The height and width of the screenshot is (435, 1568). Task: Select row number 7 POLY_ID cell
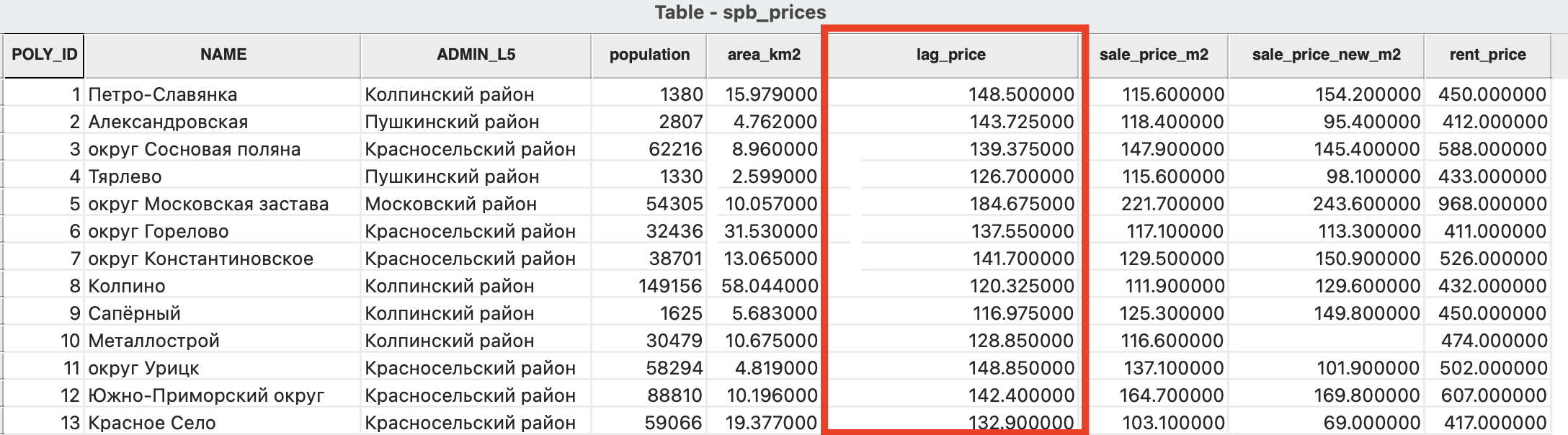tap(44, 259)
